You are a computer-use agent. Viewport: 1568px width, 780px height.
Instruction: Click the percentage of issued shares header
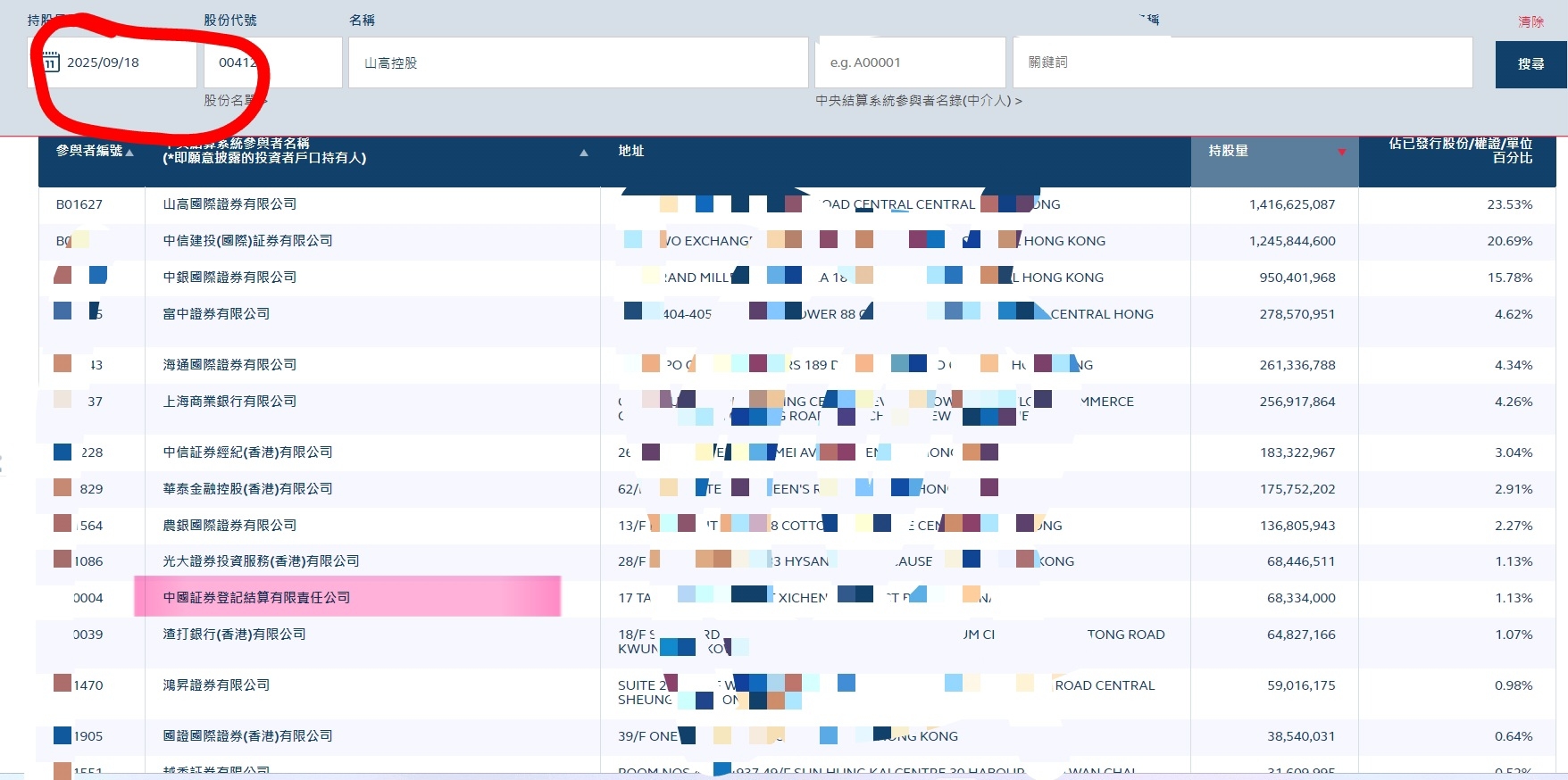pyautogui.click(x=1460, y=150)
